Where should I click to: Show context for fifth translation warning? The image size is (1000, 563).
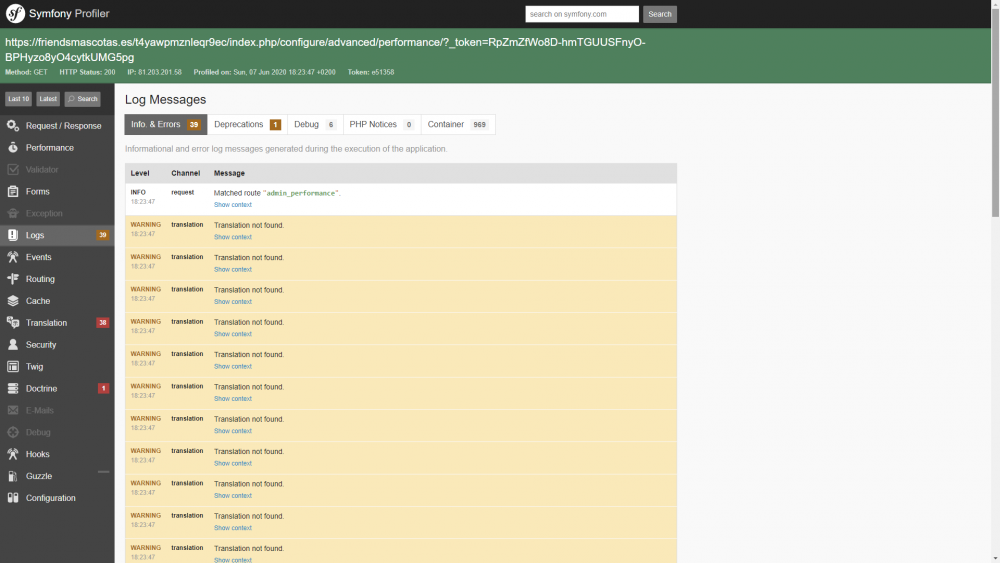[x=233, y=367]
